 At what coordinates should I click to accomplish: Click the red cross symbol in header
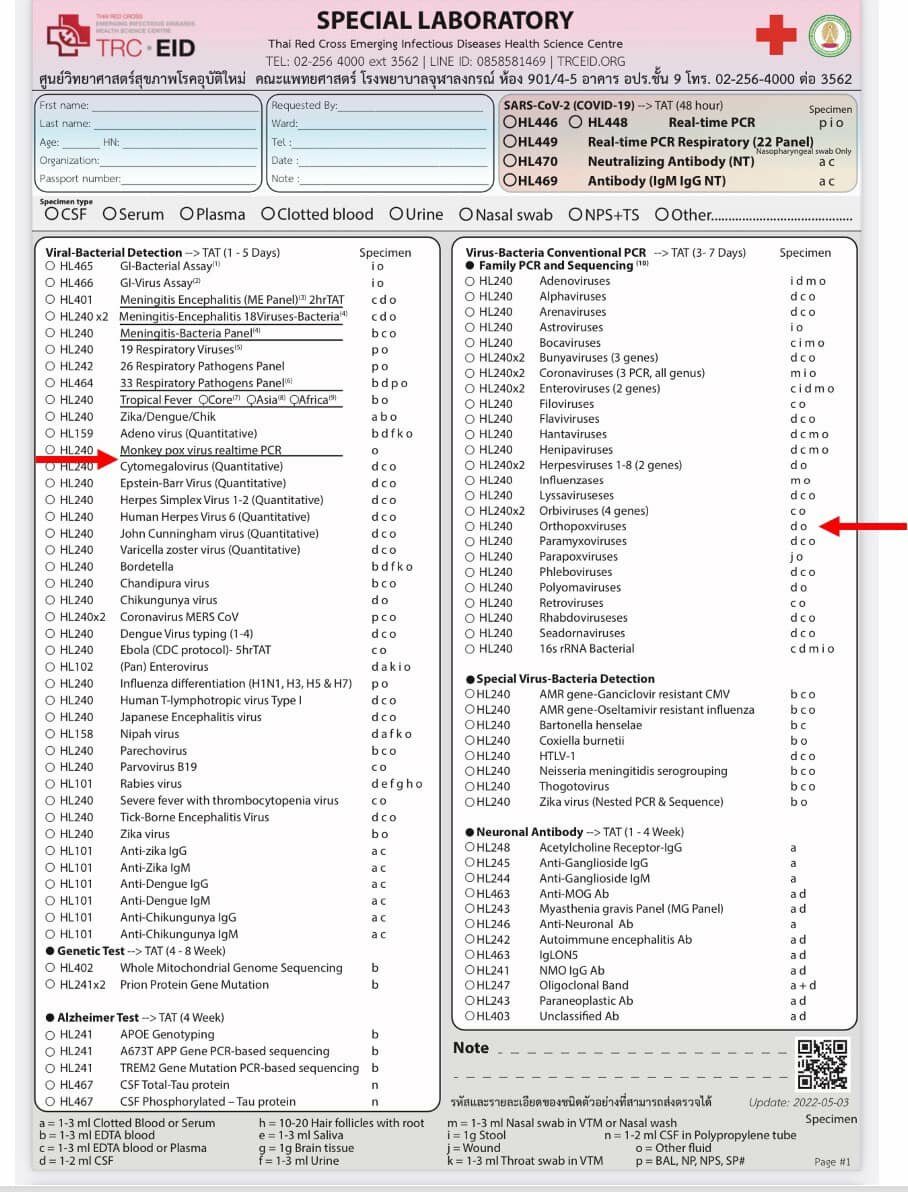tap(776, 35)
